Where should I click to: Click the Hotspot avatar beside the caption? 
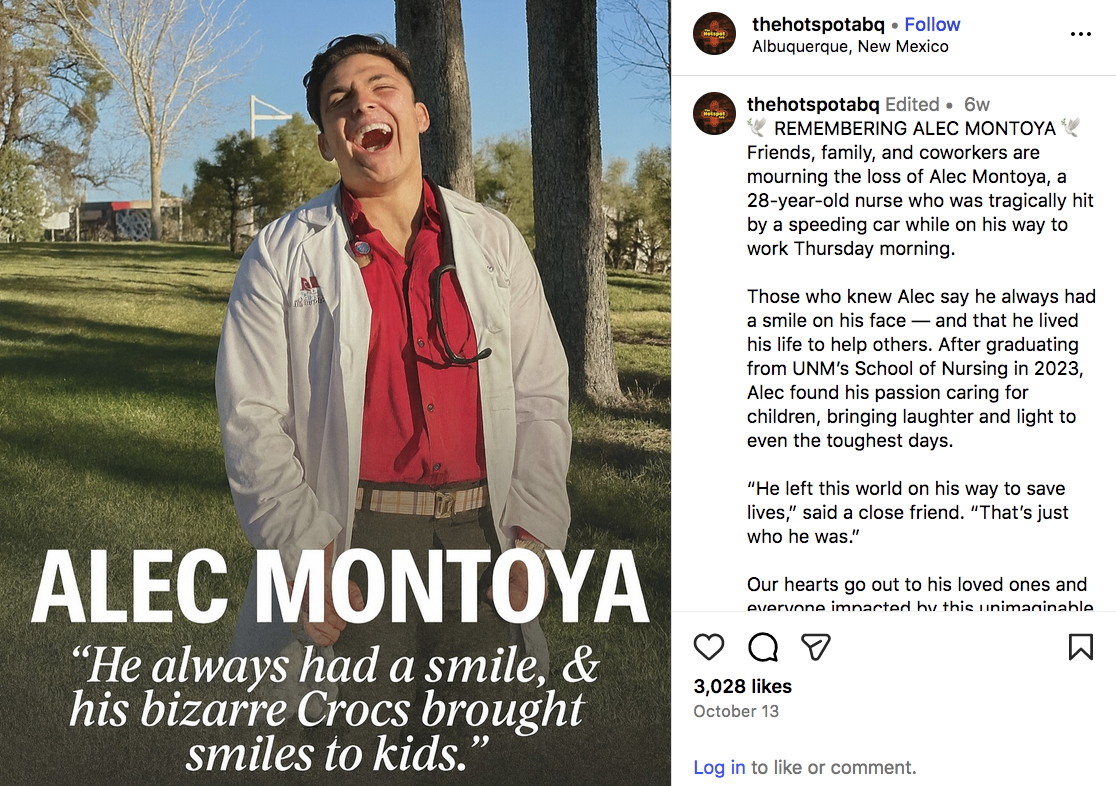pos(715,114)
